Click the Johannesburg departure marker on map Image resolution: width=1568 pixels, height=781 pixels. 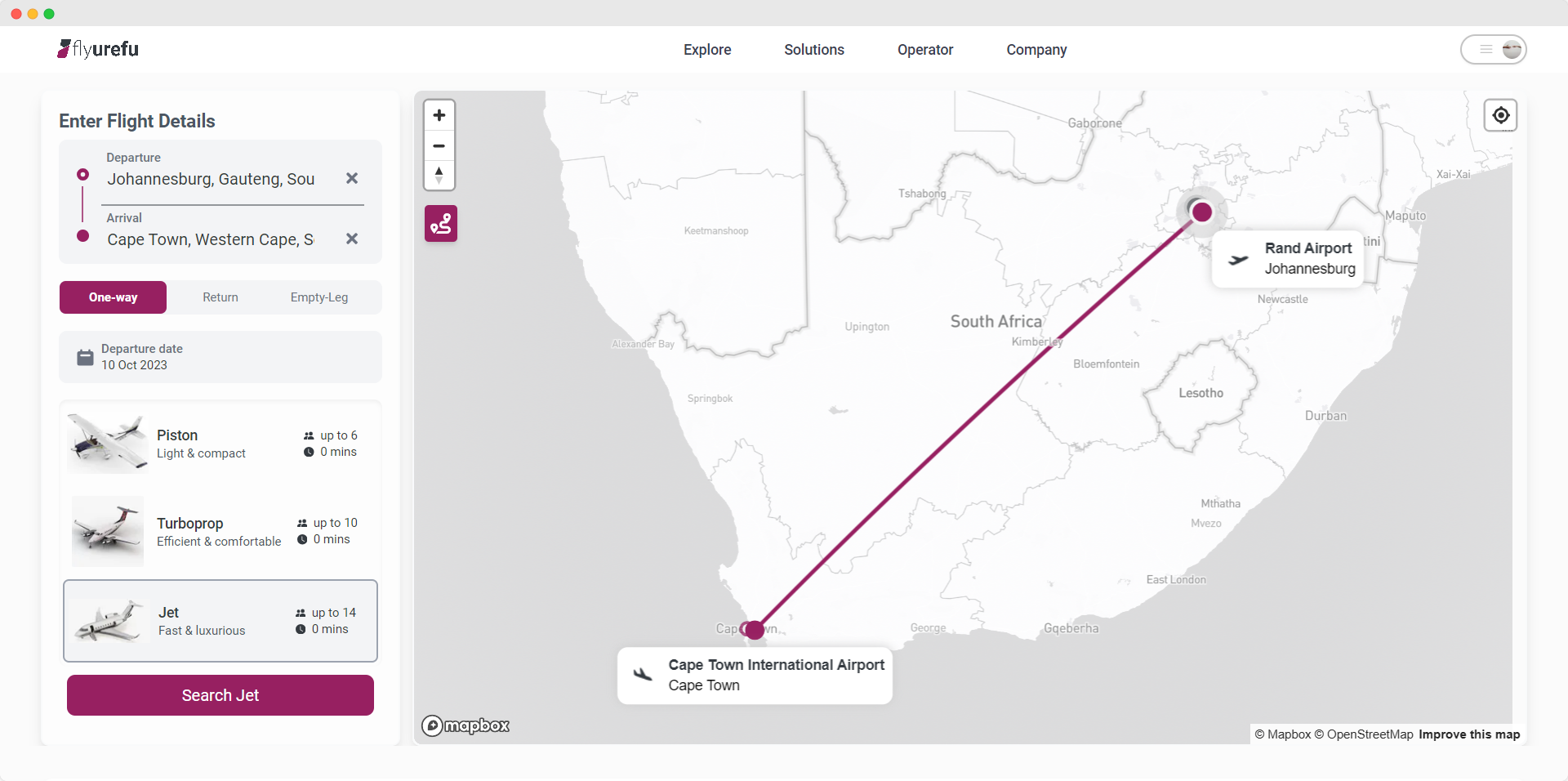tap(1201, 212)
